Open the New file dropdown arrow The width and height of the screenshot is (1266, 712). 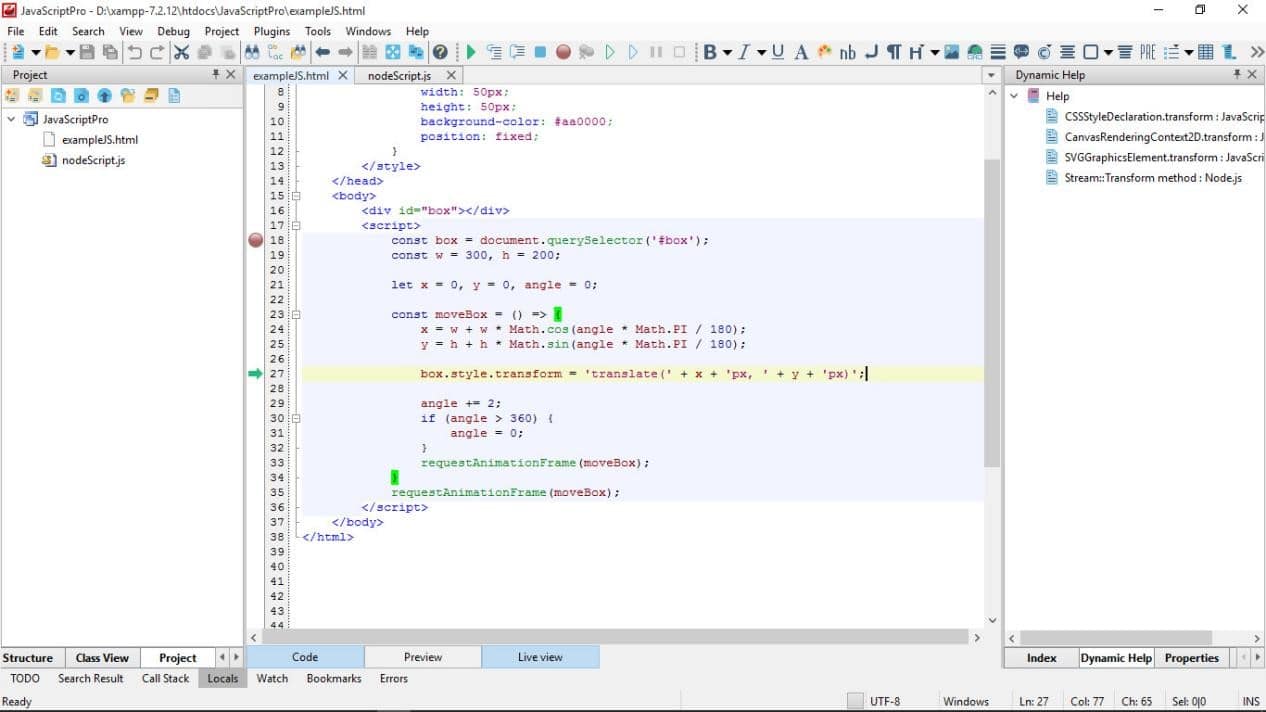[x=36, y=52]
